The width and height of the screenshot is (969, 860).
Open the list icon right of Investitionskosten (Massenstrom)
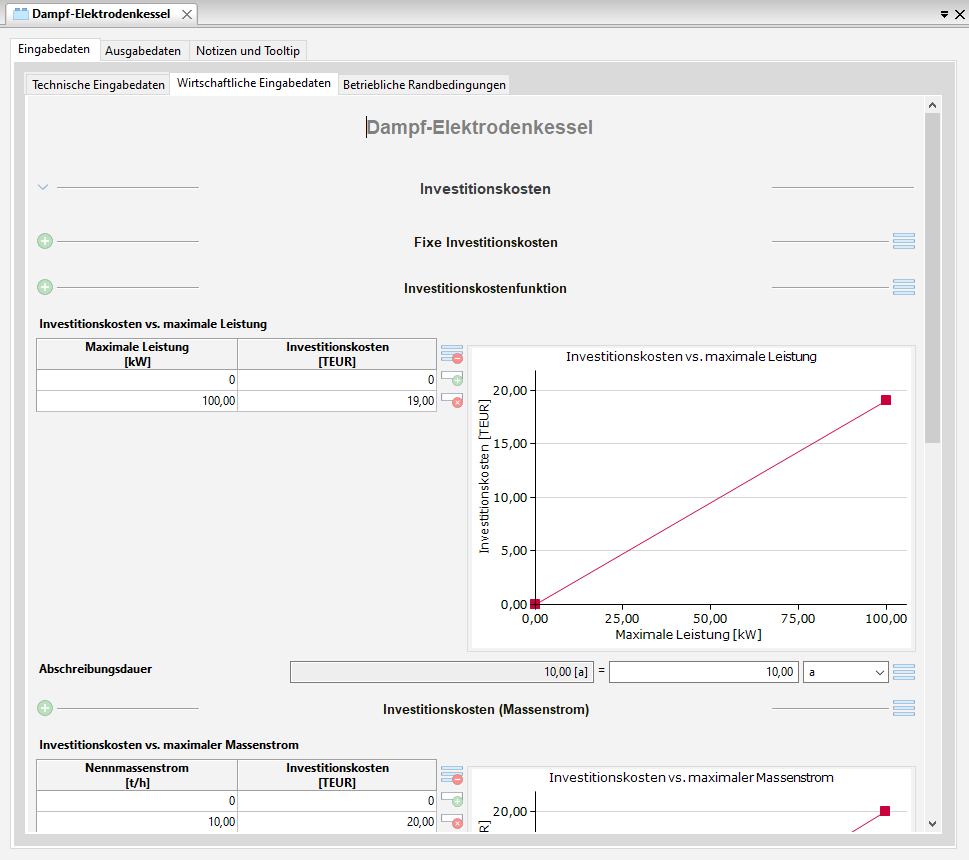903,708
